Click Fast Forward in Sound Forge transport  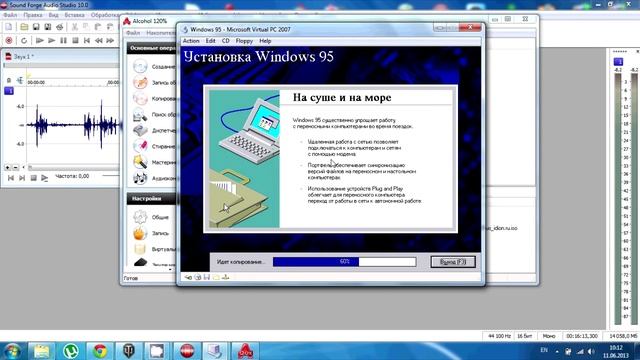(x=110, y=40)
